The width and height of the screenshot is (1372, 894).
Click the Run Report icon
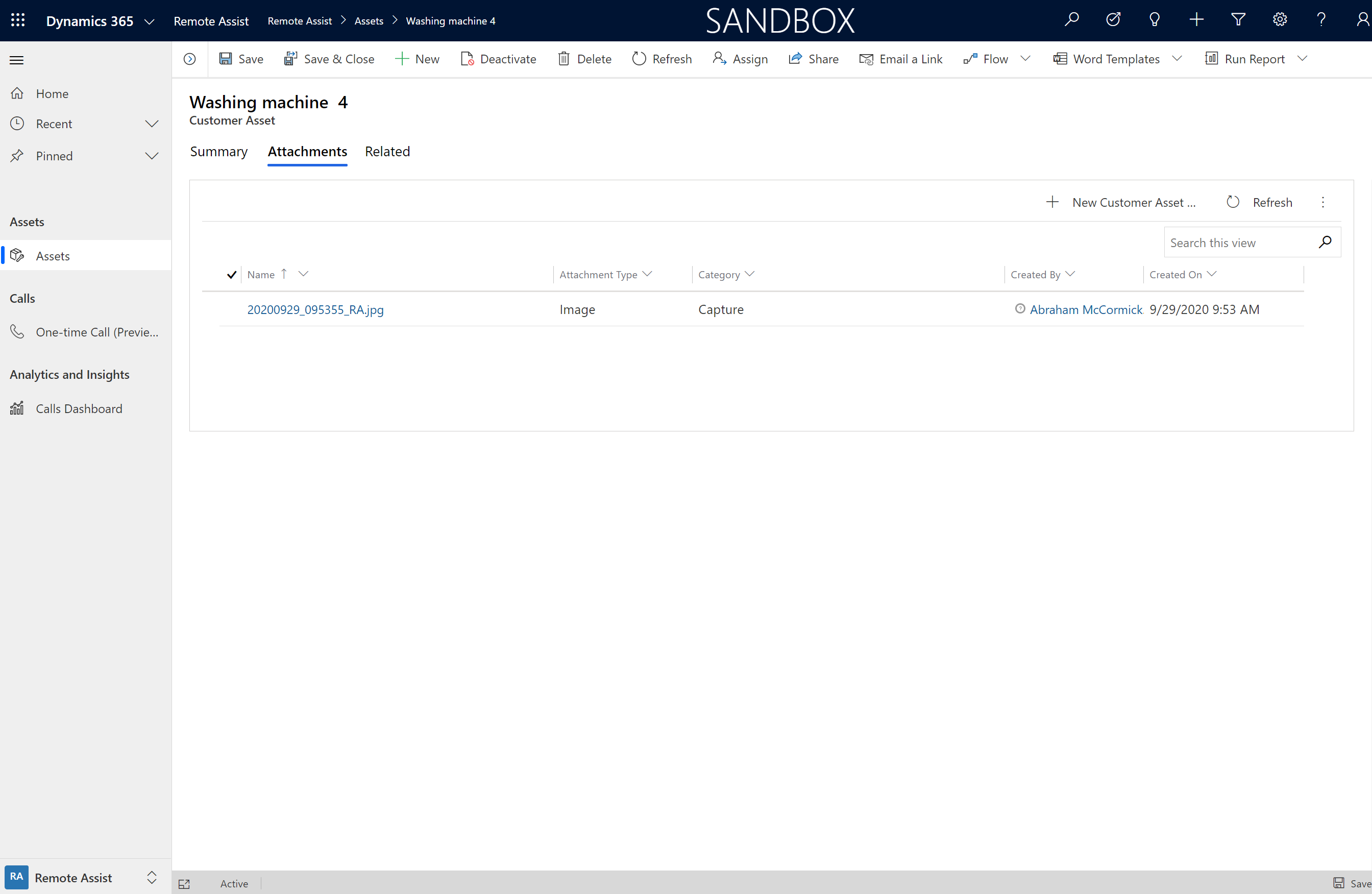[x=1211, y=59]
